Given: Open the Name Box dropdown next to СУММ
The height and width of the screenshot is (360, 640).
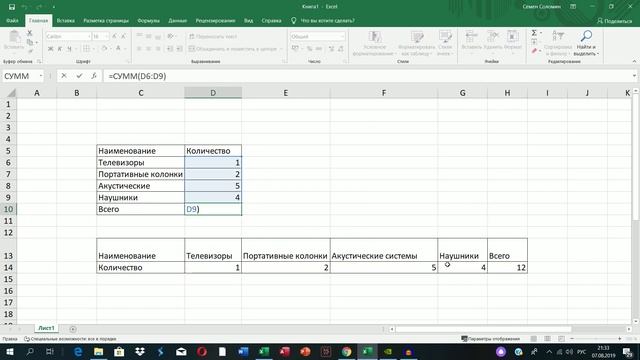Looking at the screenshot, I should pyautogui.click(x=40, y=76).
